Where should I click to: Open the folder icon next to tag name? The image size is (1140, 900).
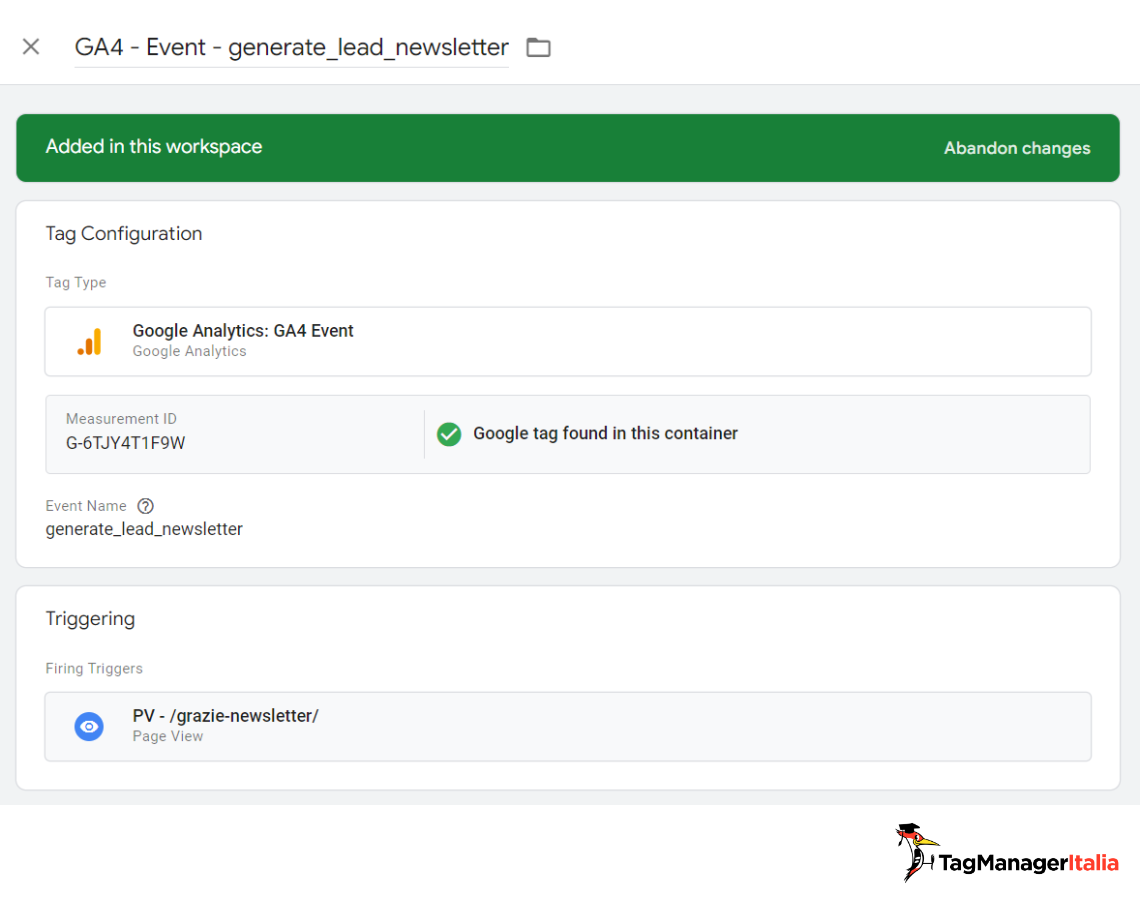pos(538,47)
